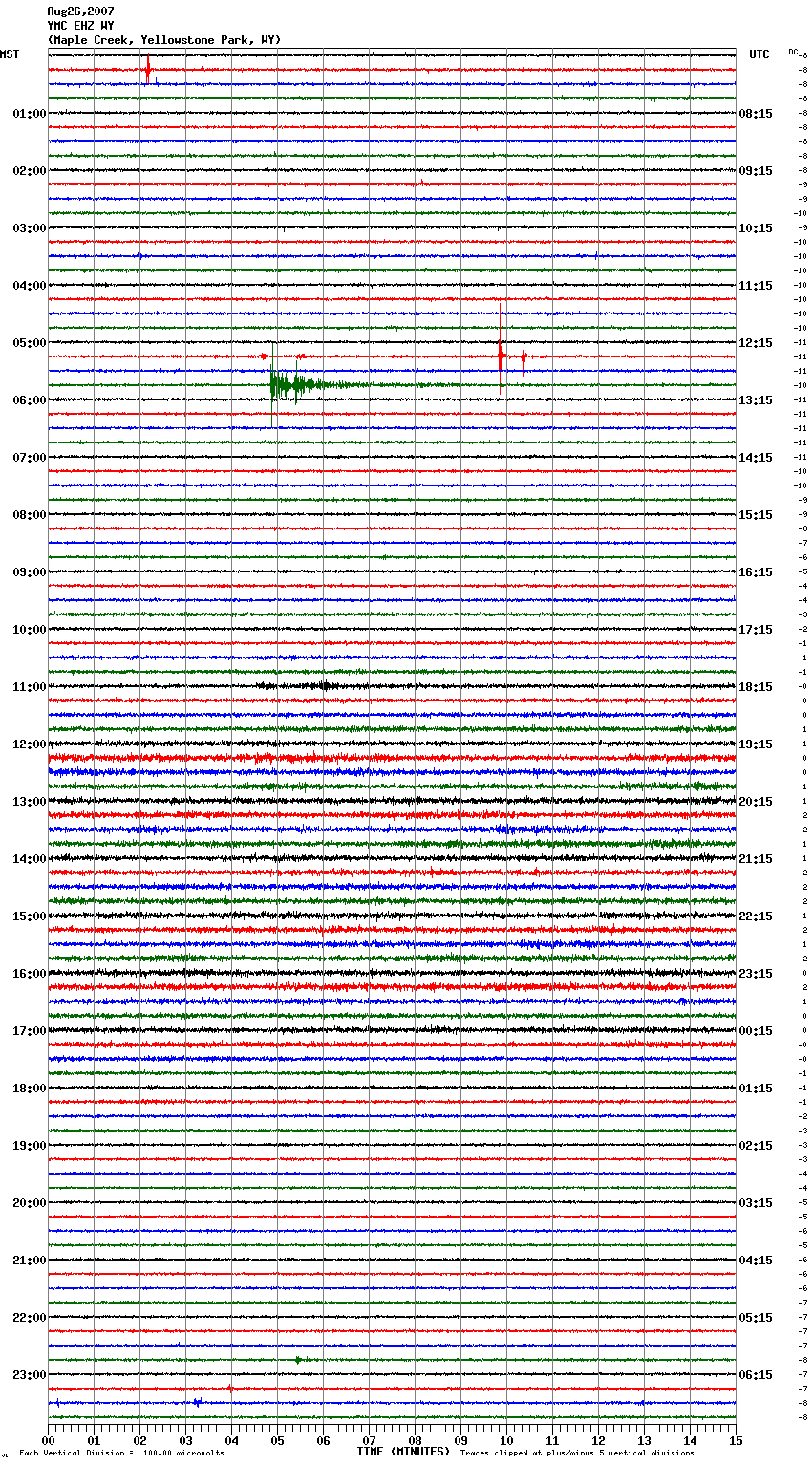Click the 00:15 UTC time label
Viewport: 812px width, 1466px height.
756,1031
